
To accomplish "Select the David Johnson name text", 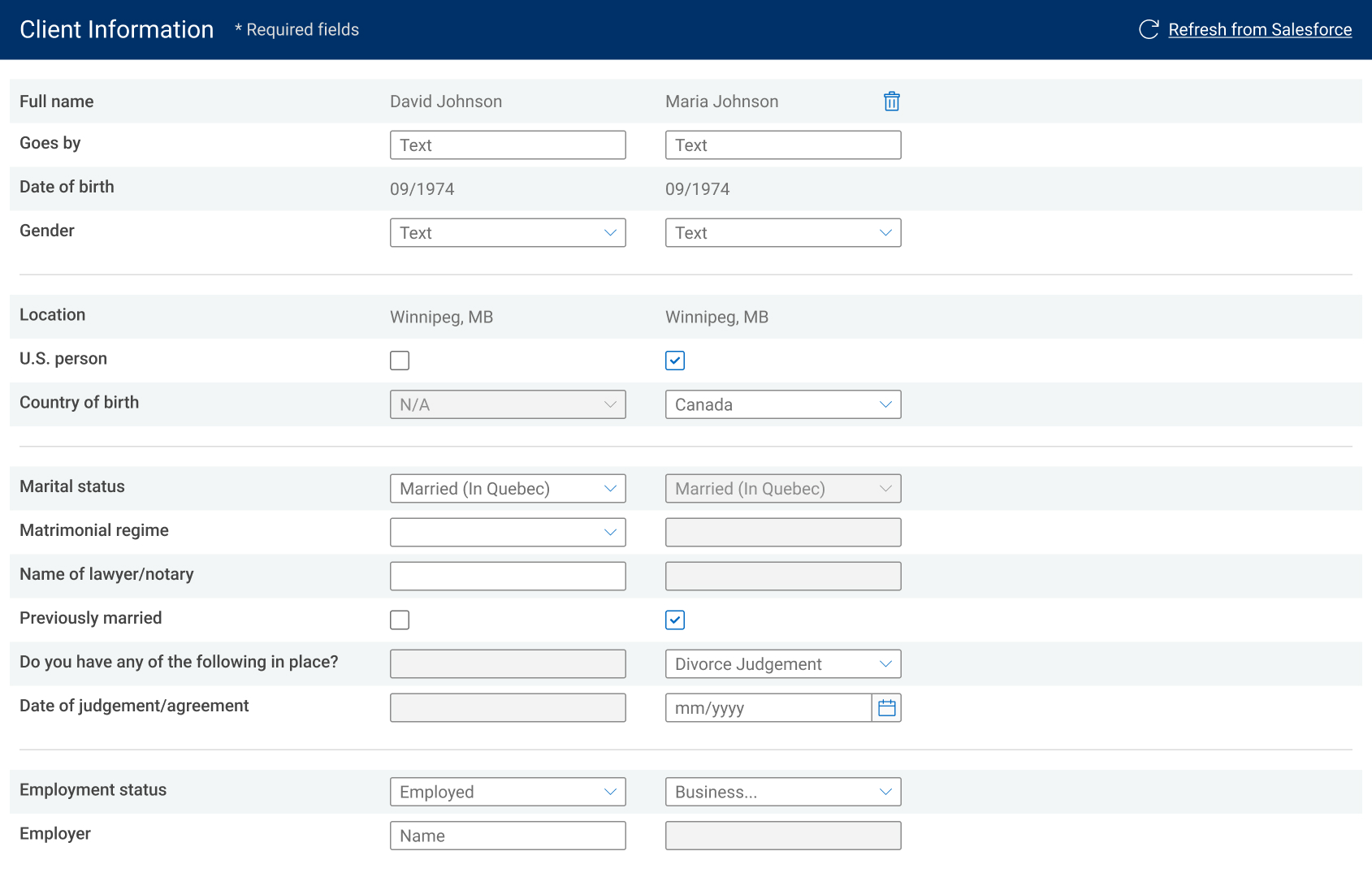I will click(446, 102).
